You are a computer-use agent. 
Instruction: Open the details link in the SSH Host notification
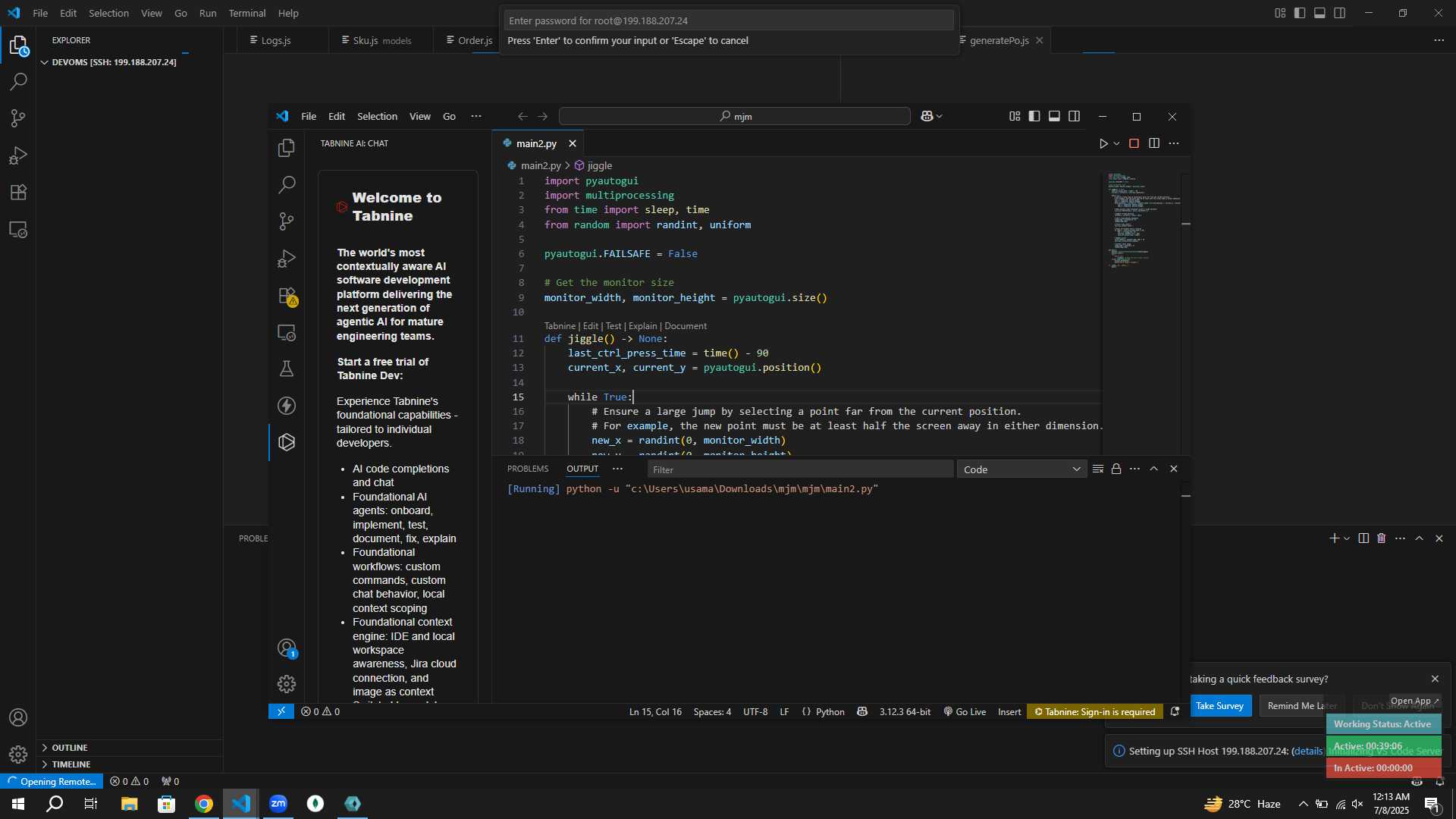(x=1308, y=751)
